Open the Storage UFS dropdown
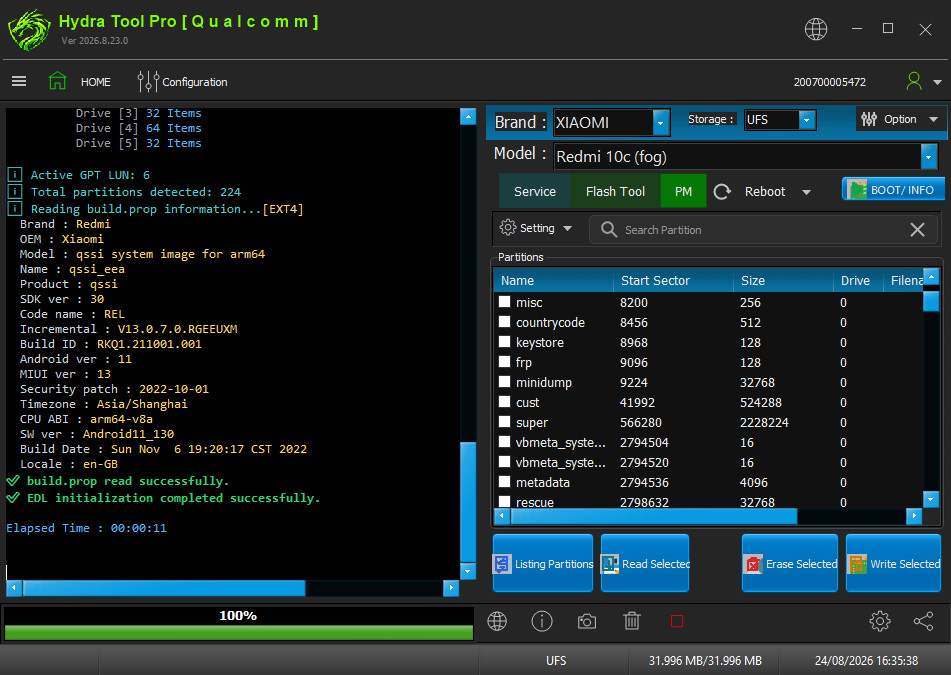This screenshot has width=951, height=675. [807, 120]
